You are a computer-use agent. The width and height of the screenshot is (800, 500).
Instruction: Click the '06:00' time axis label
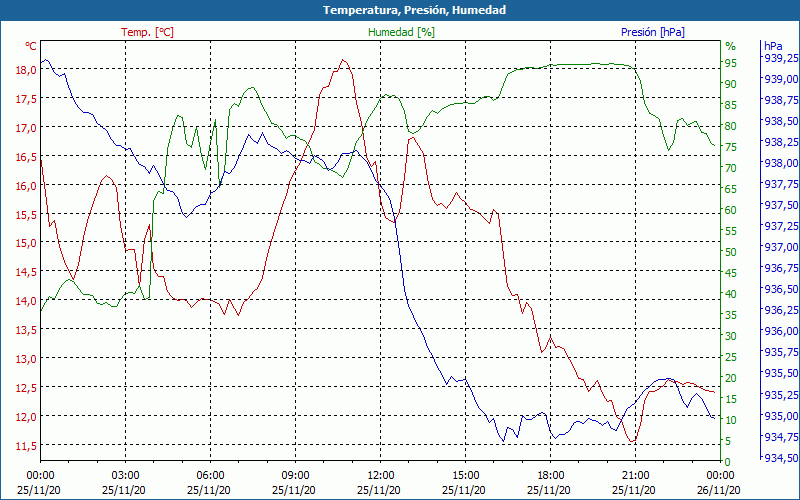(x=210, y=476)
